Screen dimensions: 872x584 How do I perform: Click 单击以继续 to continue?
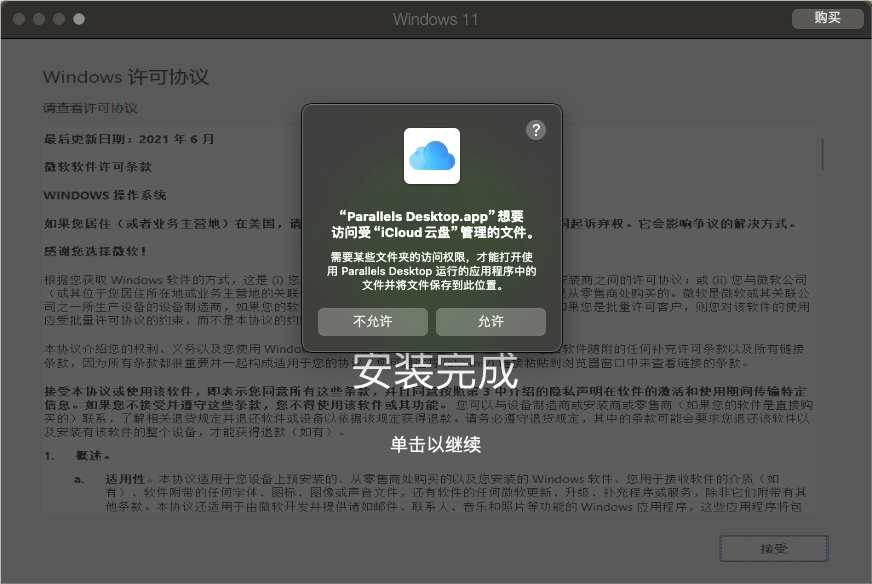click(x=436, y=444)
